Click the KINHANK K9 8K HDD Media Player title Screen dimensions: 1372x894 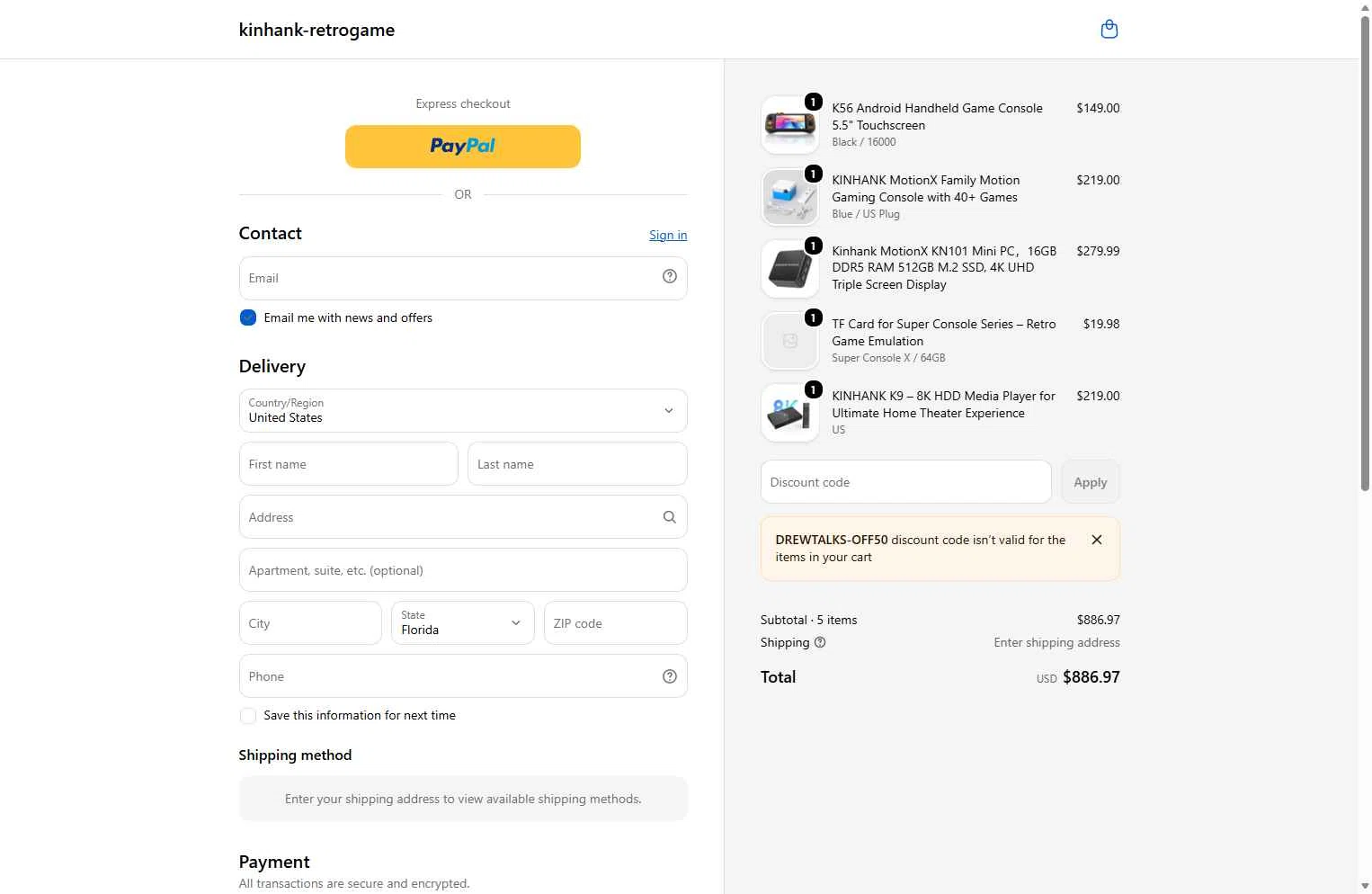pyautogui.click(x=943, y=405)
